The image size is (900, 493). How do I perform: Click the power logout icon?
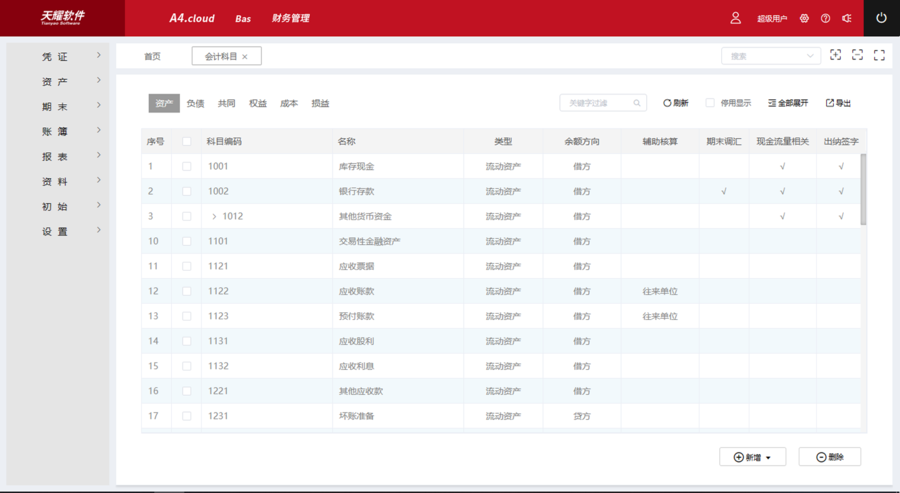tap(881, 18)
